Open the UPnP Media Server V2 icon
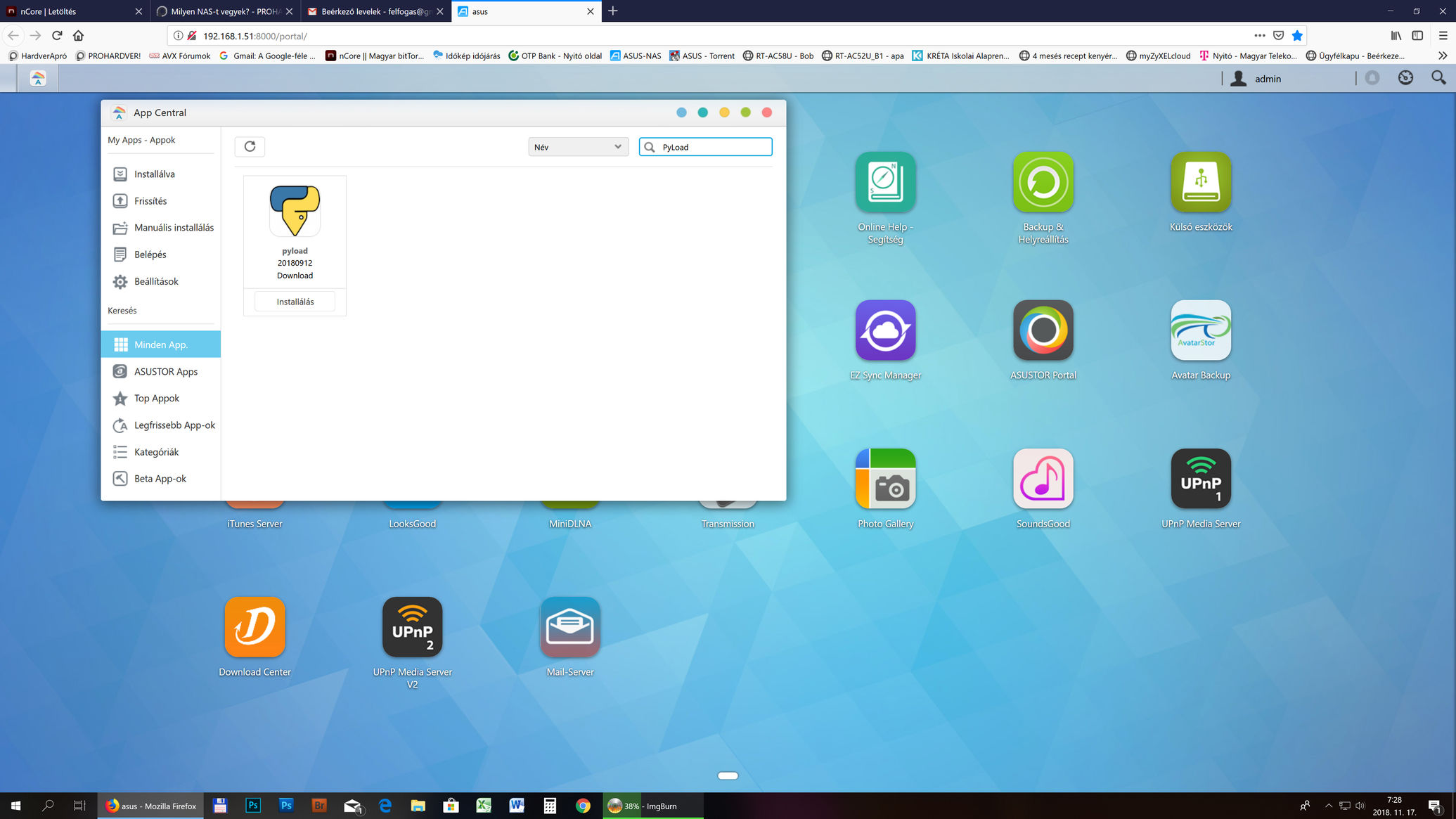This screenshot has height=819, width=1456. [412, 626]
